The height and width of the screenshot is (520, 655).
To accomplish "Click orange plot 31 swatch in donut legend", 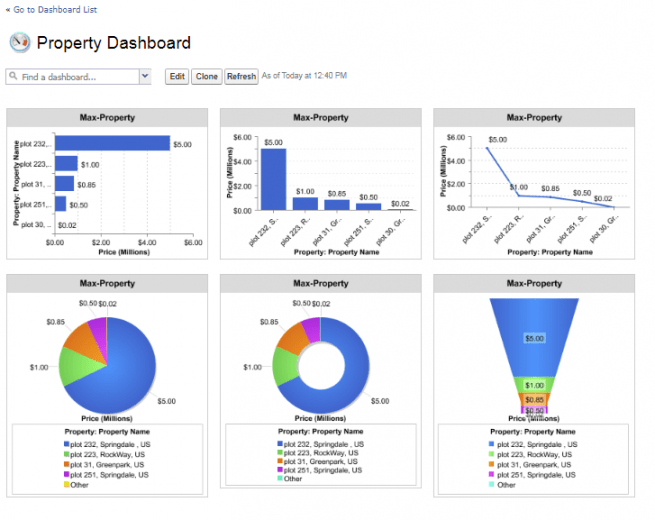I will [280, 461].
